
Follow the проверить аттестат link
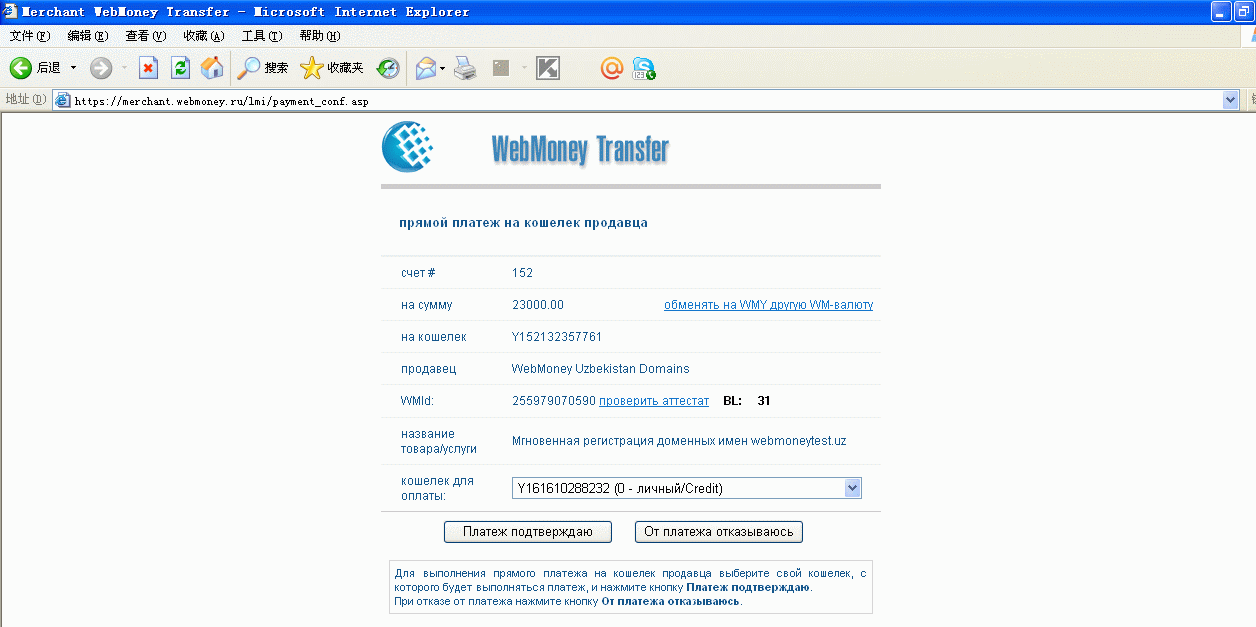coord(654,401)
